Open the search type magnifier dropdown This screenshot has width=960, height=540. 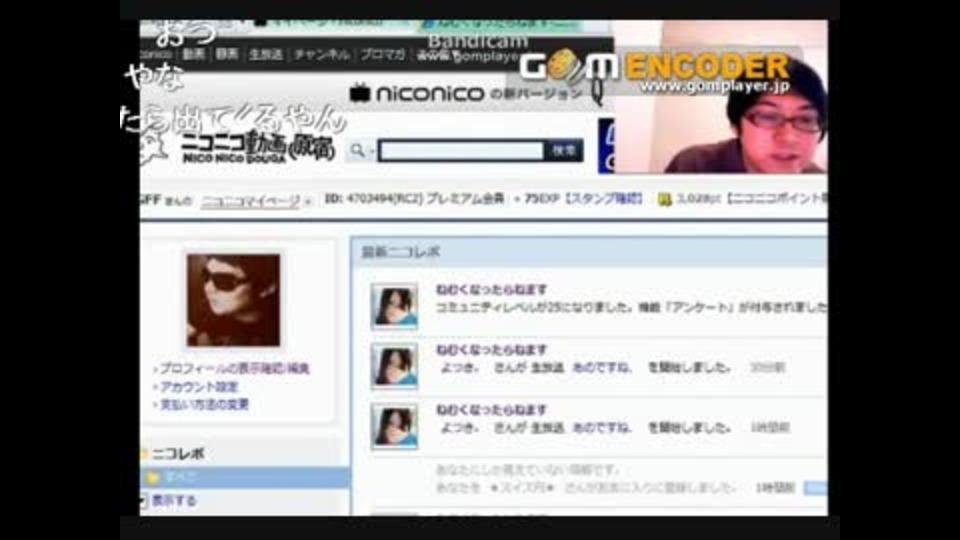[x=361, y=150]
